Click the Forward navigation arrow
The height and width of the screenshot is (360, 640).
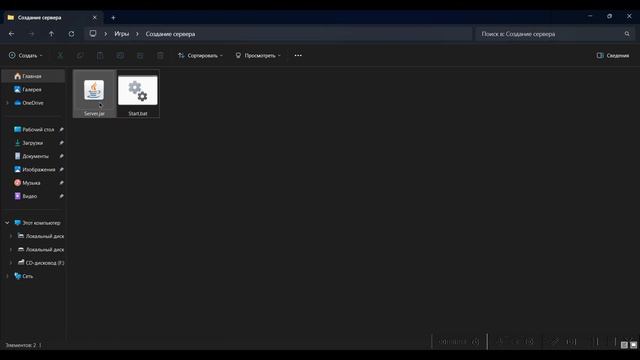click(31, 34)
